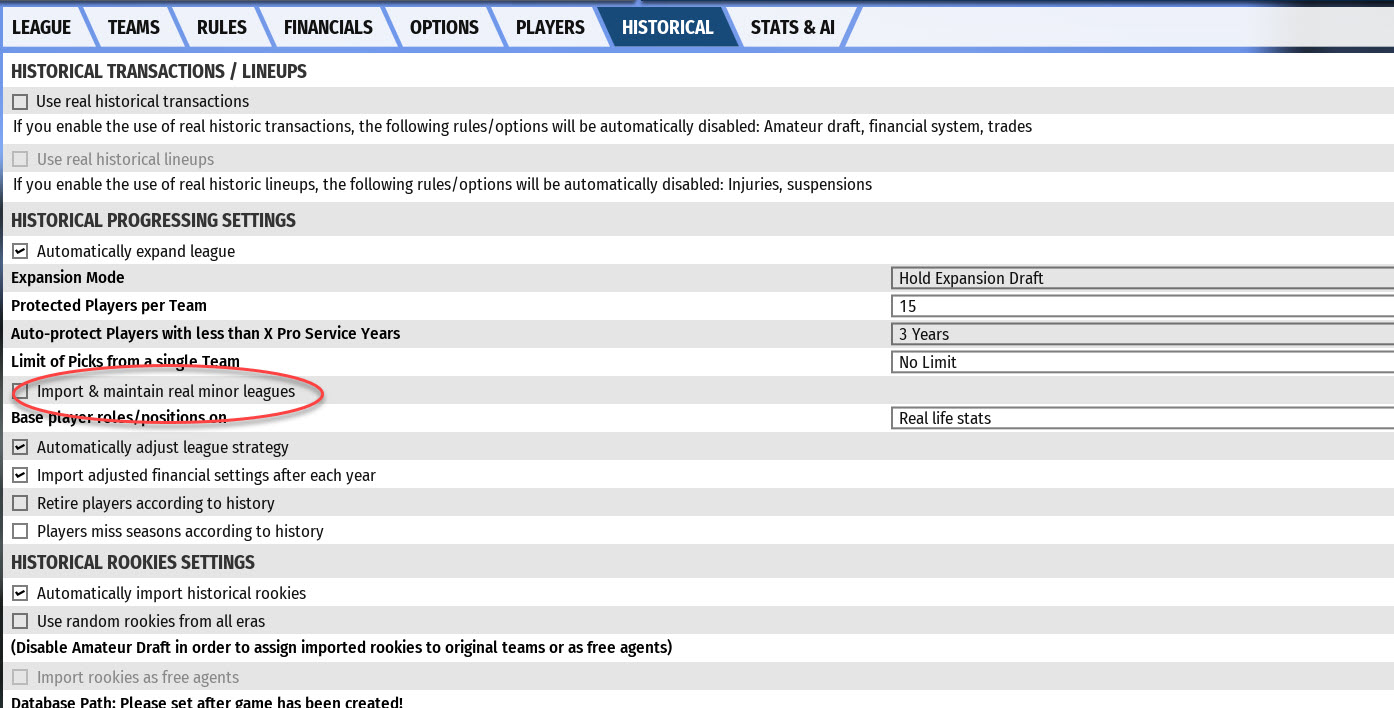Switch to the Players tab

point(550,27)
